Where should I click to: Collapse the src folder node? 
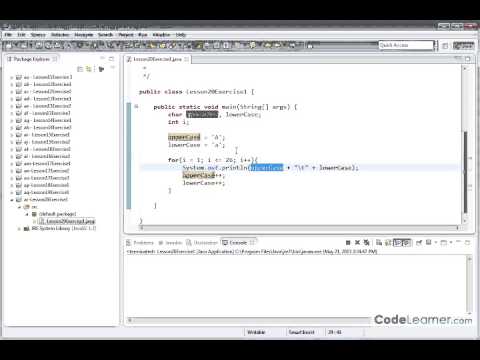(x=19, y=207)
